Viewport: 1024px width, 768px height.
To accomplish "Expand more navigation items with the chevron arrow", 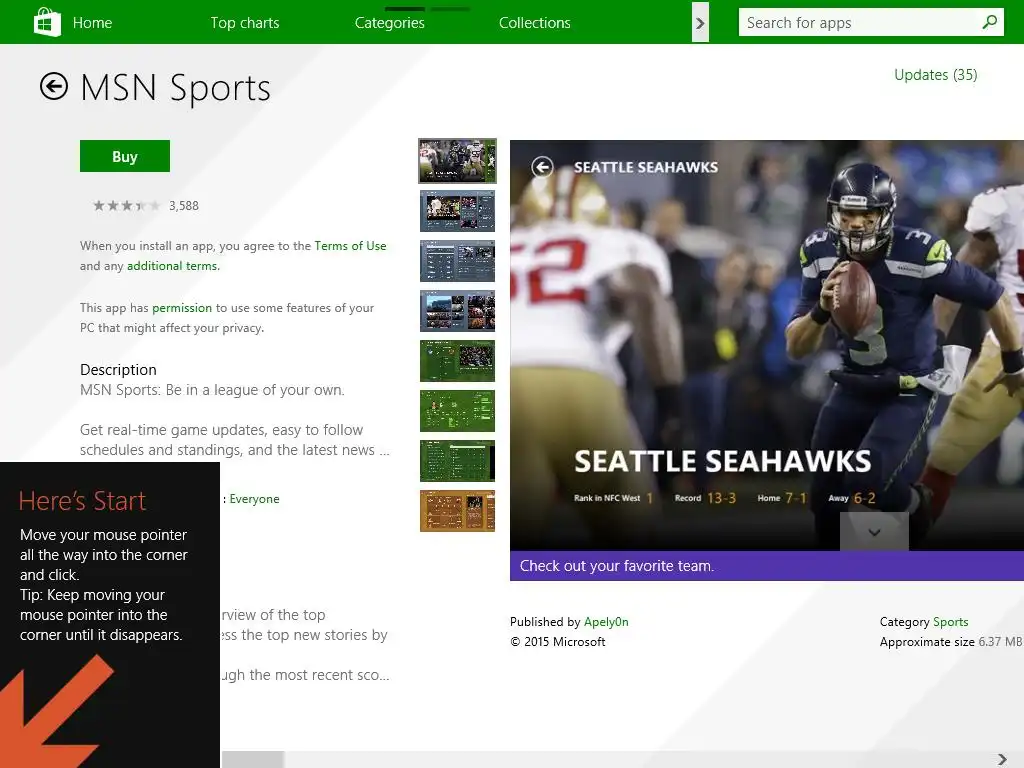I will pyautogui.click(x=700, y=23).
